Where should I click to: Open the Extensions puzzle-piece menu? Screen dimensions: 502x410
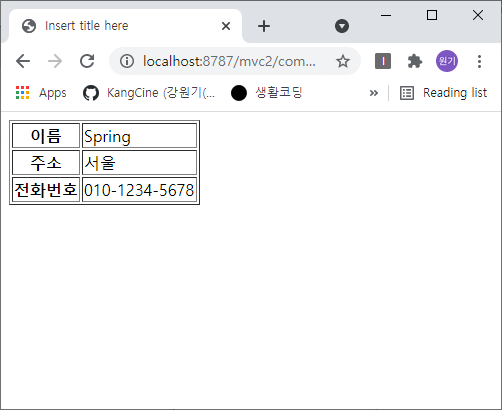pos(415,61)
